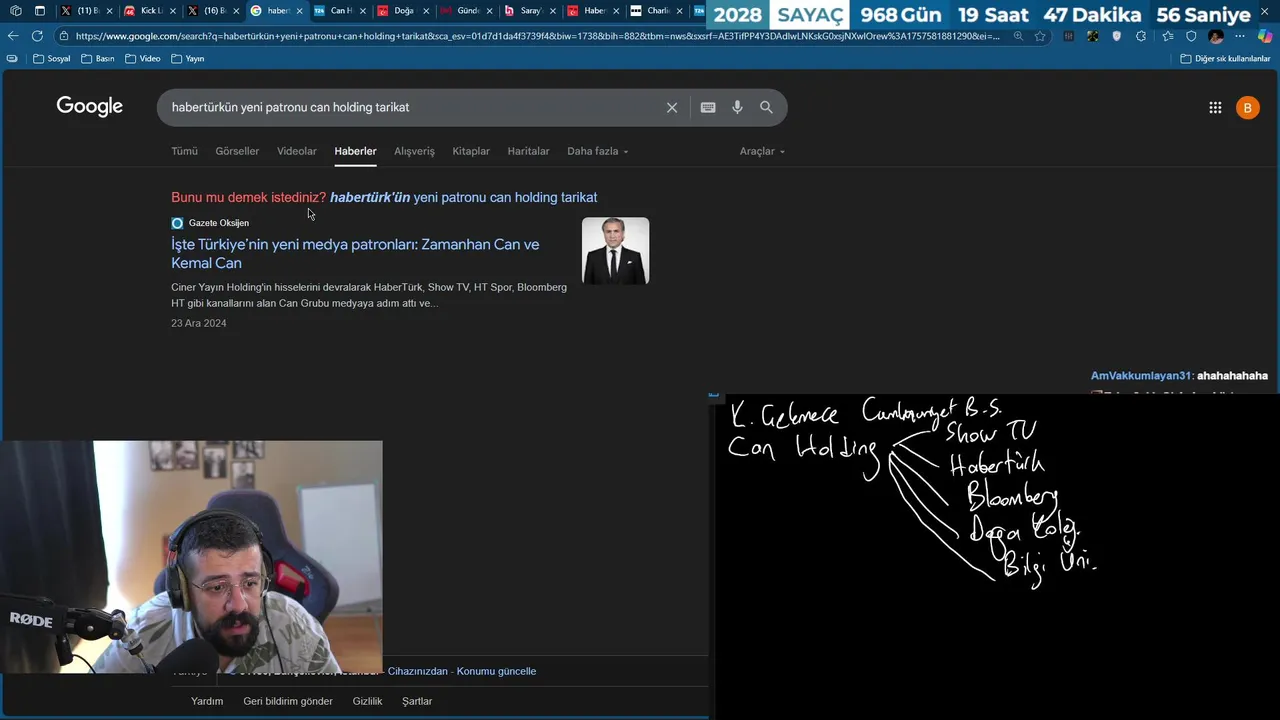Switch to the Videolar tab
1280x720 pixels.
click(297, 151)
